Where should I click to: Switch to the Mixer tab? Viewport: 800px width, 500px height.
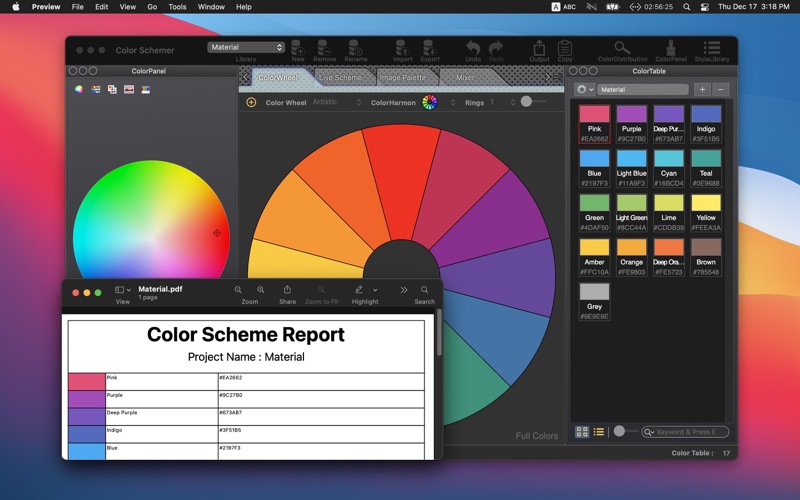click(x=465, y=77)
